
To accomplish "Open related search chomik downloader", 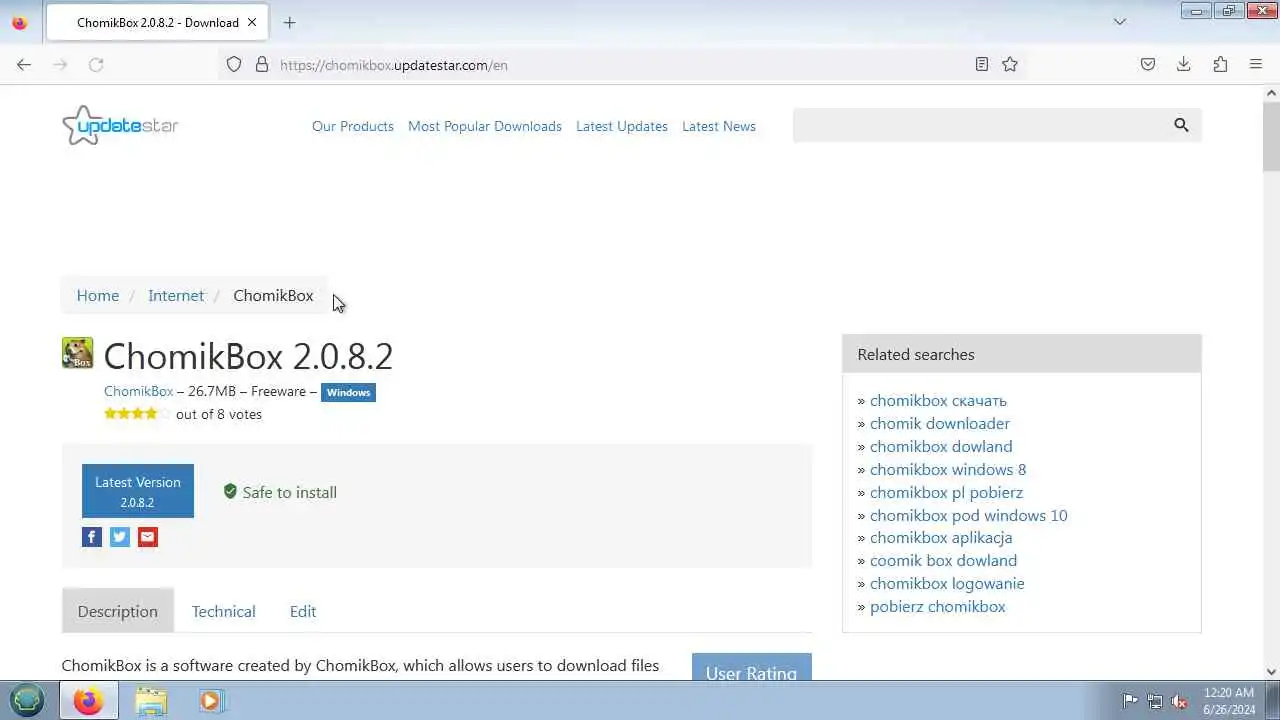I will (x=940, y=423).
